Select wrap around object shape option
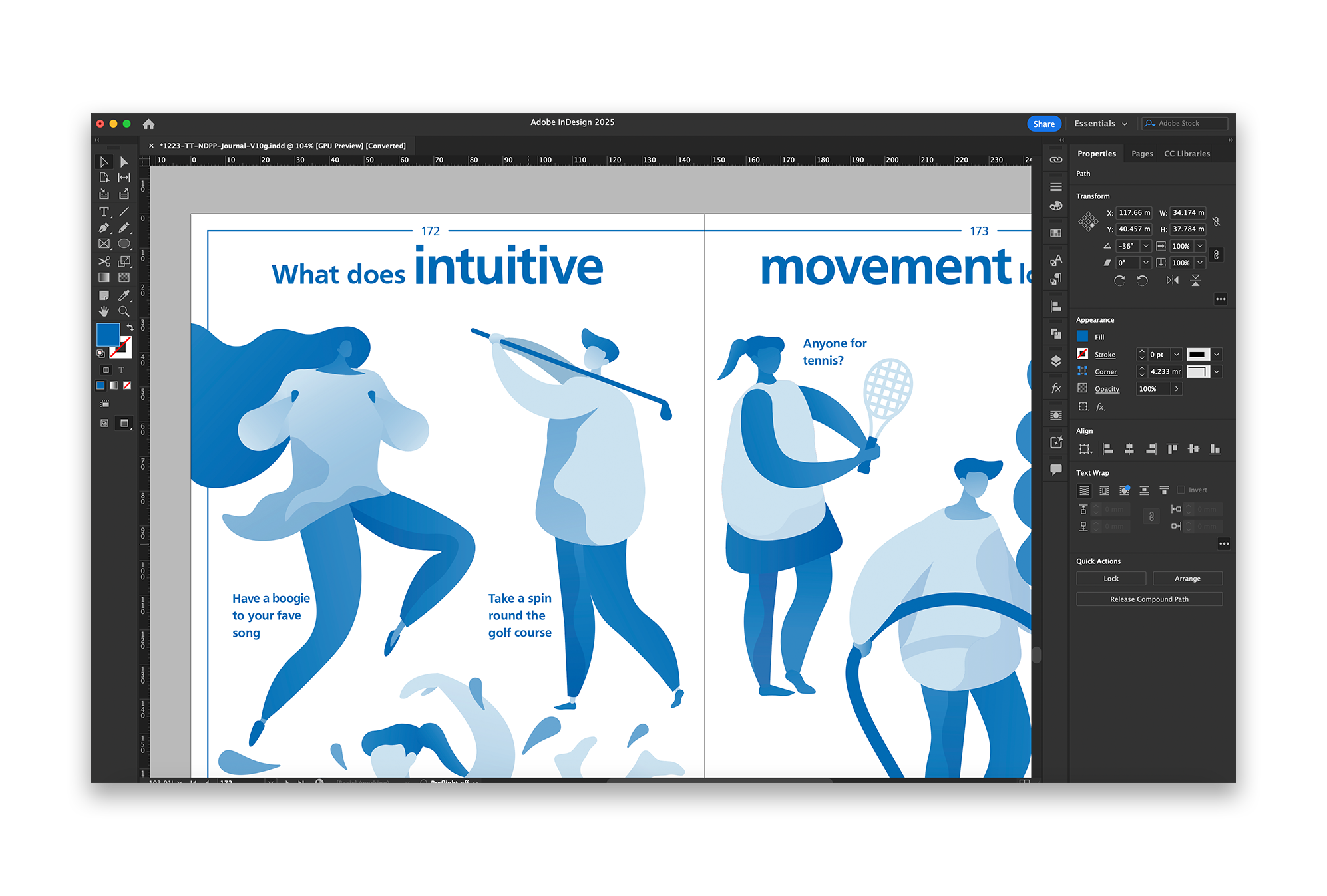The image size is (1327, 896). (1124, 490)
